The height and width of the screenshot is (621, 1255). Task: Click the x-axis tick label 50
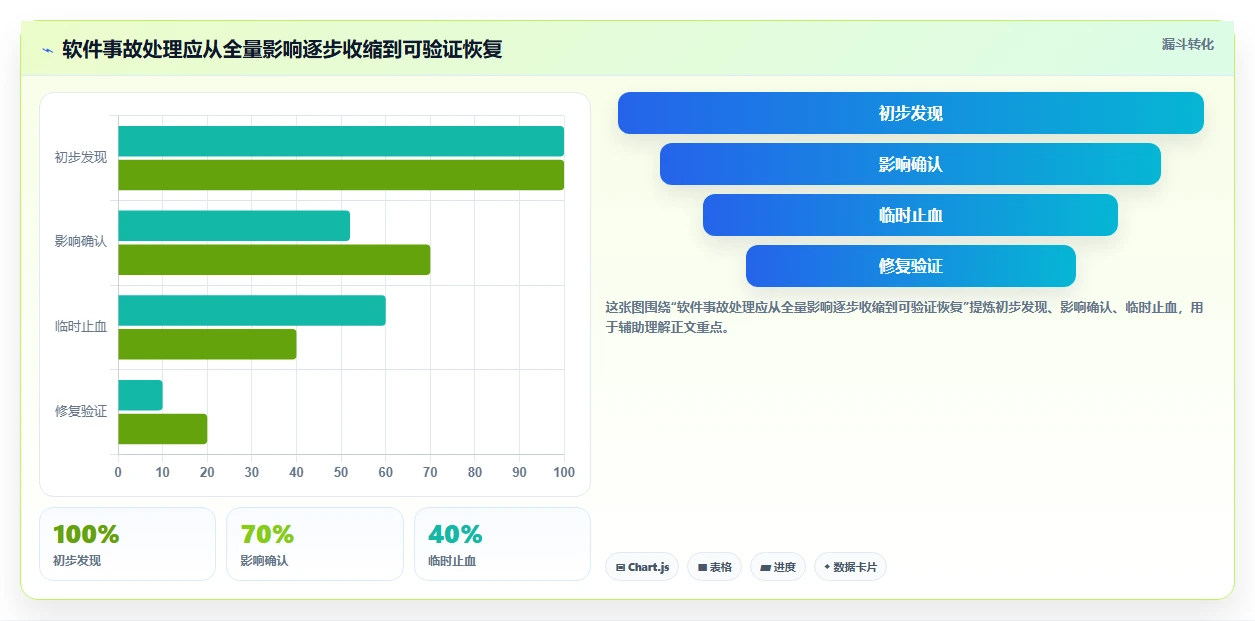click(341, 473)
